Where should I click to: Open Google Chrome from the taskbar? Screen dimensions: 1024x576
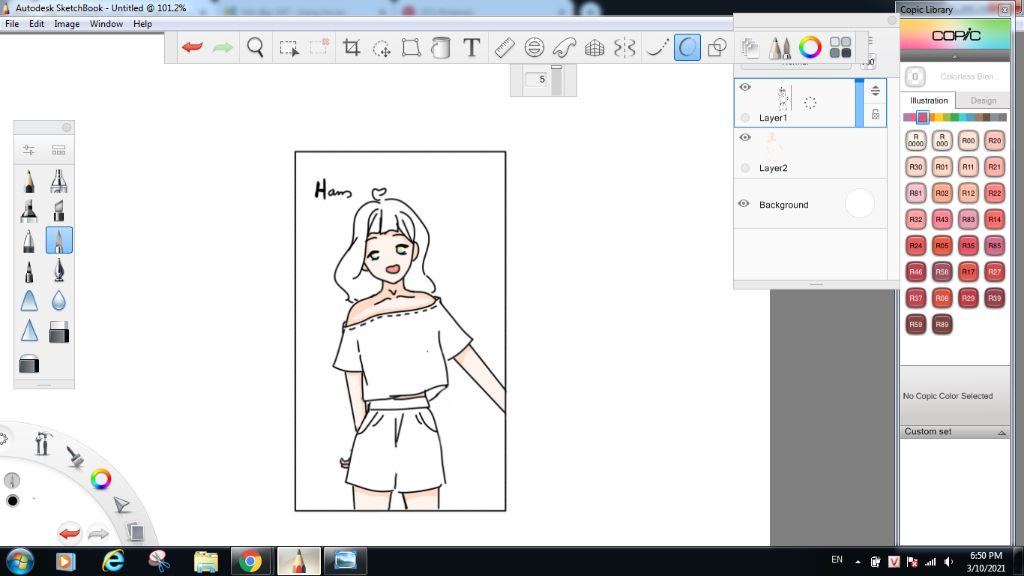click(250, 561)
